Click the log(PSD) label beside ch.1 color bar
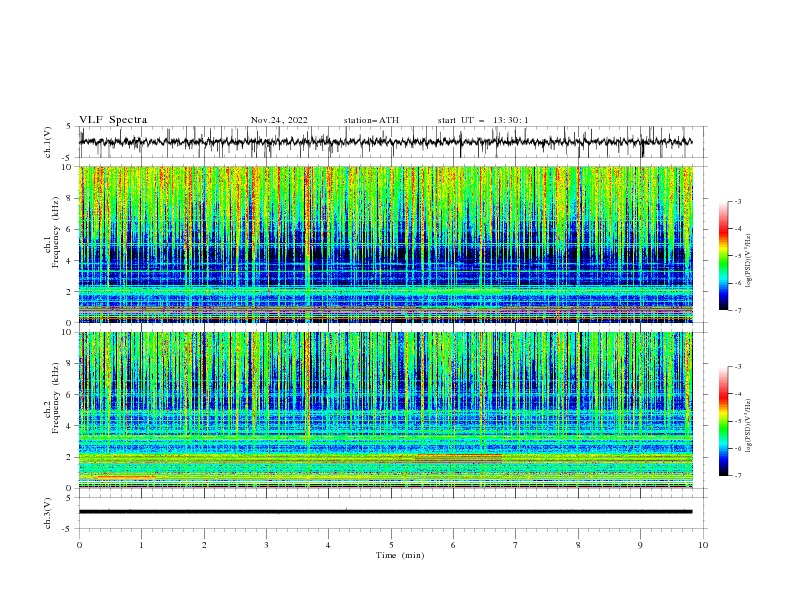This screenshot has width=792, height=612. [x=749, y=260]
